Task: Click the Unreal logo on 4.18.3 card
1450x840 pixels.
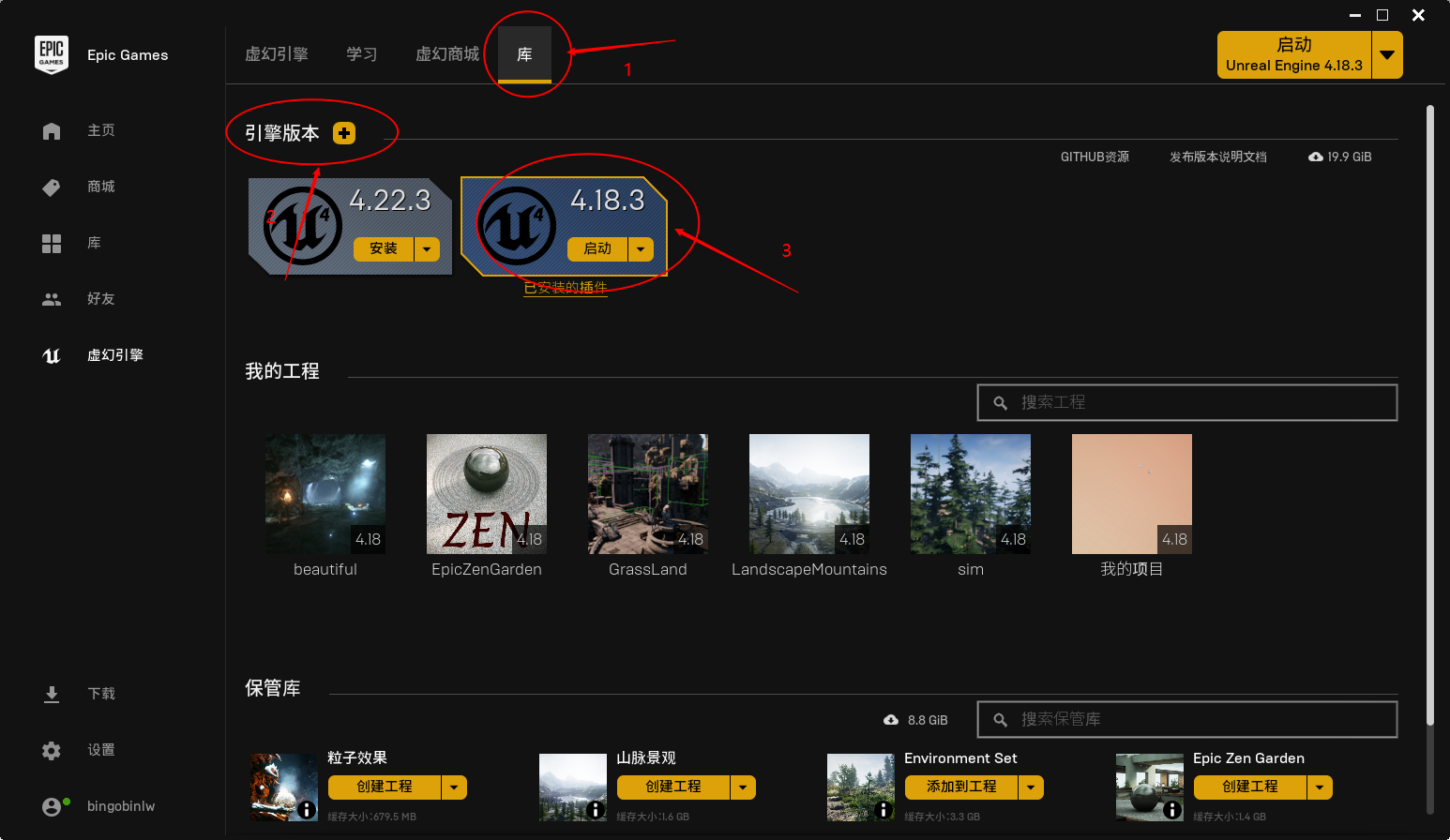Action: (x=516, y=226)
